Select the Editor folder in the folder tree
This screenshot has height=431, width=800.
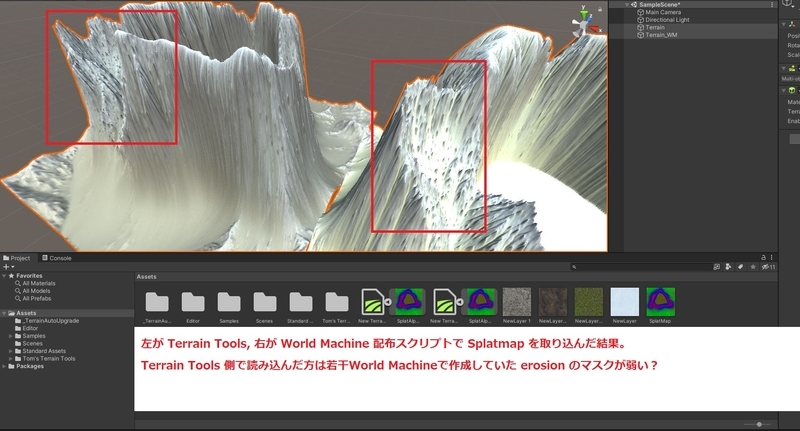(x=30, y=328)
